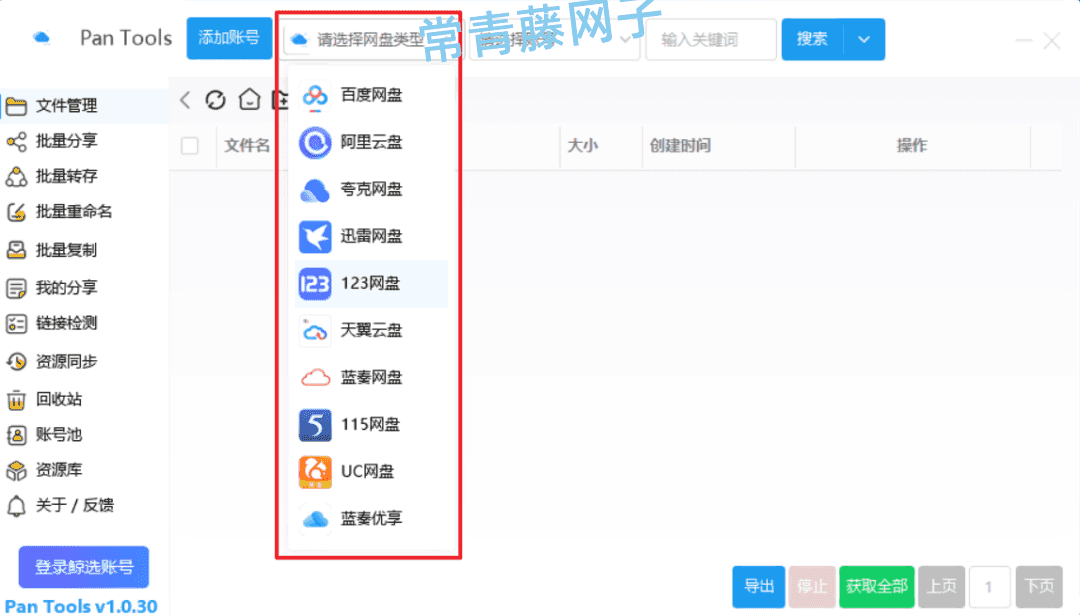
Task: Open 文件管理 in the sidebar
Action: [84, 105]
